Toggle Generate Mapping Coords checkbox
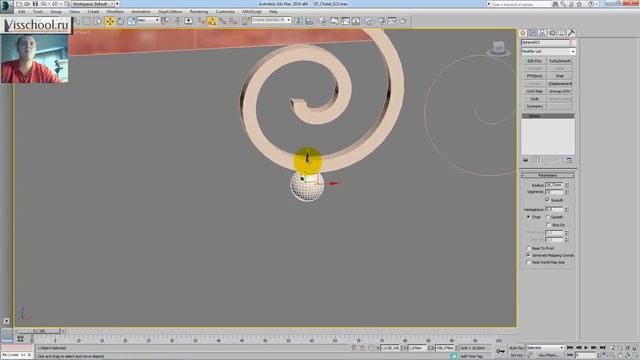Viewport: 640px width, 360px height. click(528, 255)
